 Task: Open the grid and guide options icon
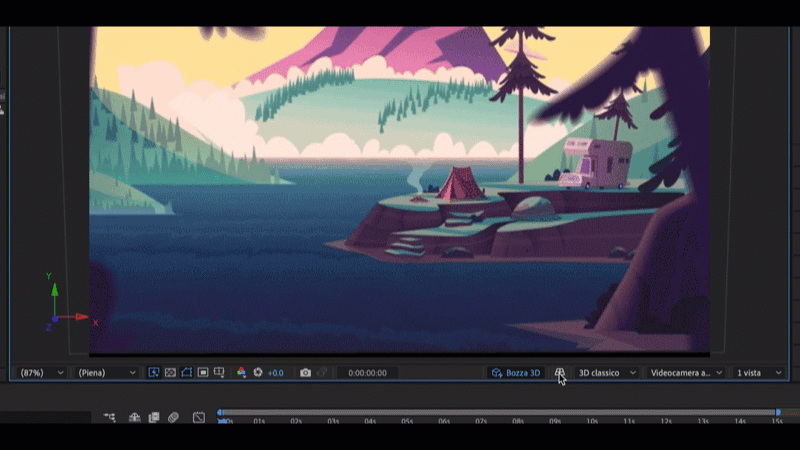219,373
